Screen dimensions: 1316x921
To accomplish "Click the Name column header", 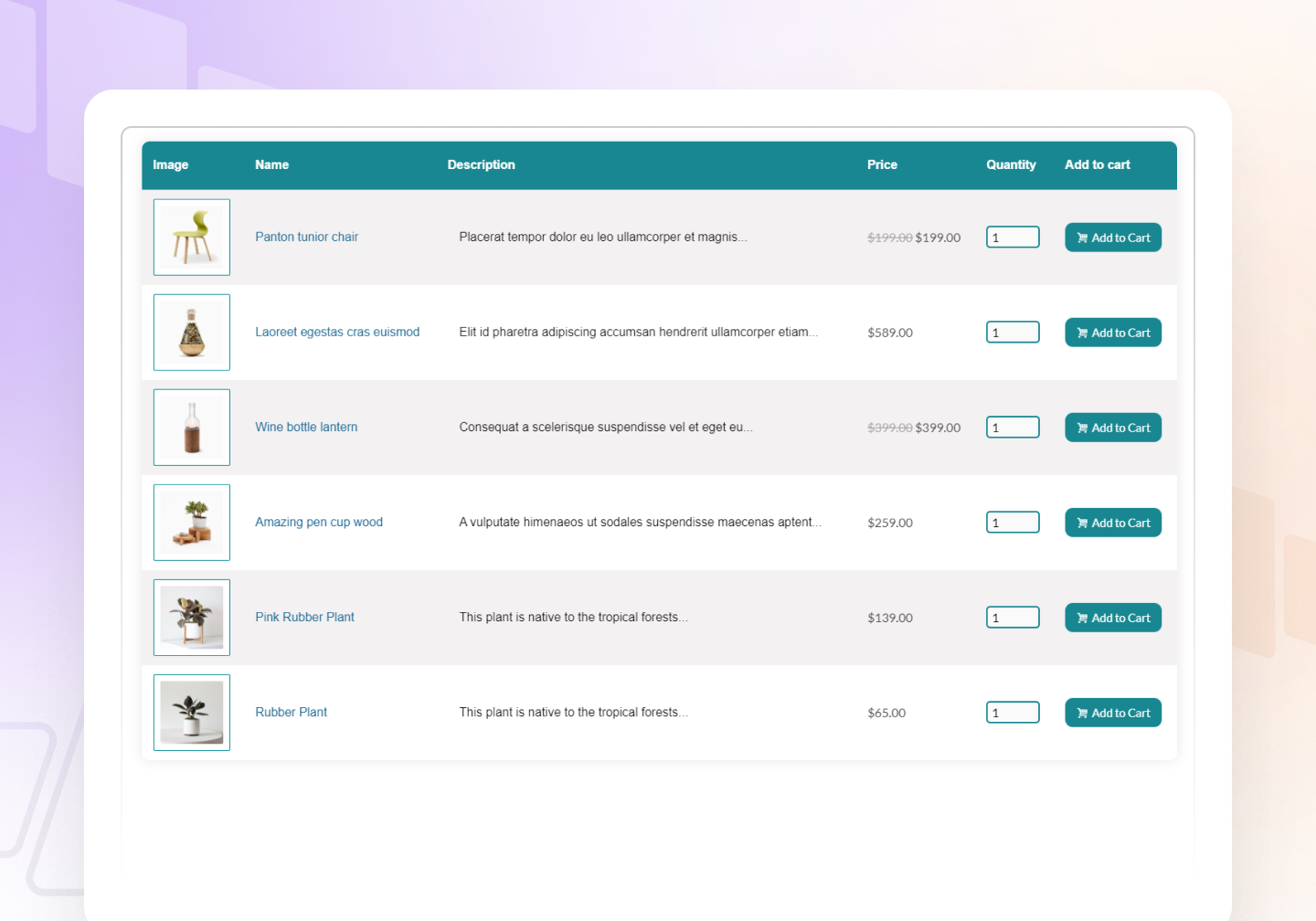I will 271,164.
